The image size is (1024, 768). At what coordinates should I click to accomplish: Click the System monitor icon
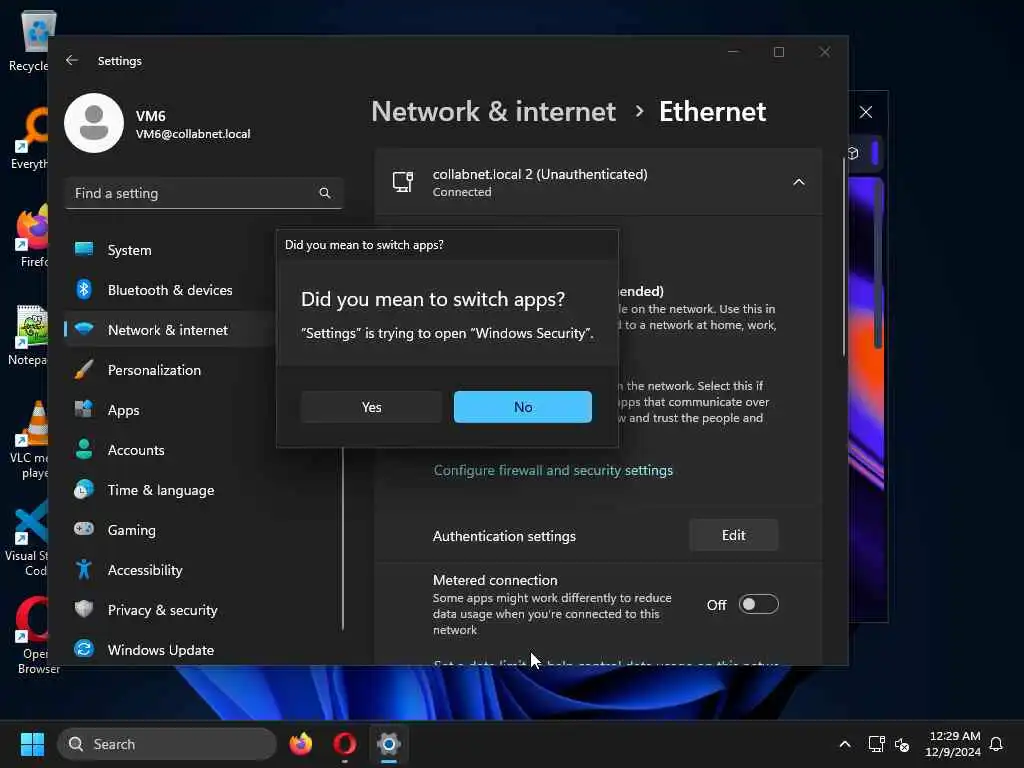pos(84,249)
